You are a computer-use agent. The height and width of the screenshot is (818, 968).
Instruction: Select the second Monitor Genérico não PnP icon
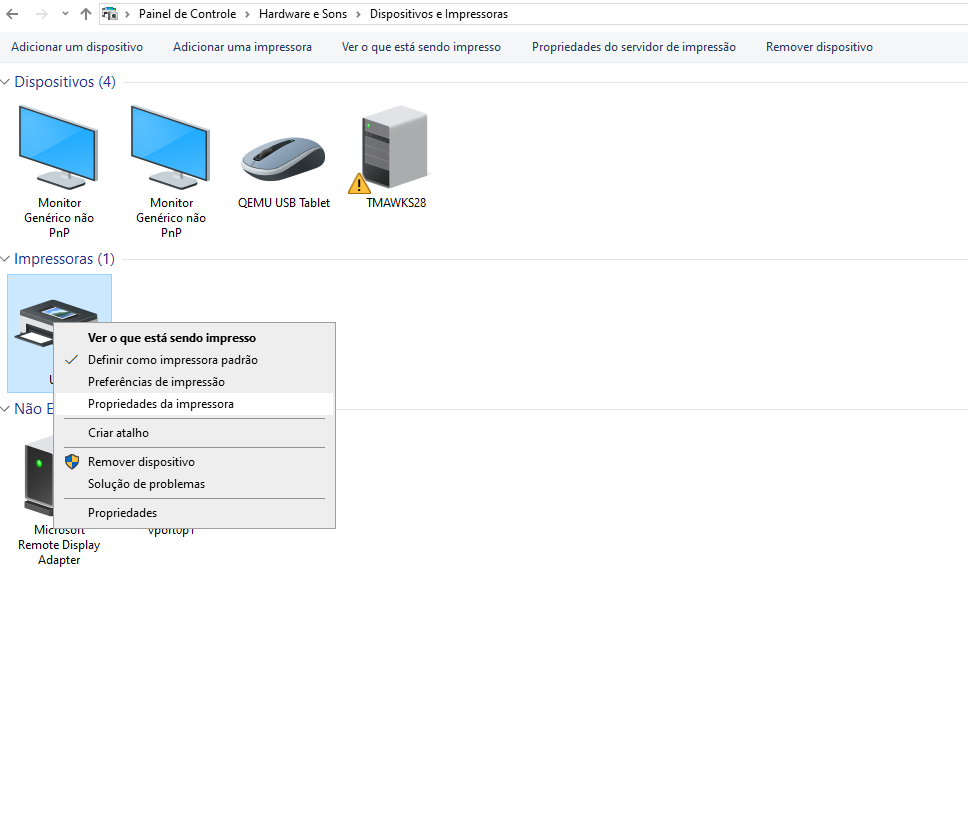click(x=170, y=148)
